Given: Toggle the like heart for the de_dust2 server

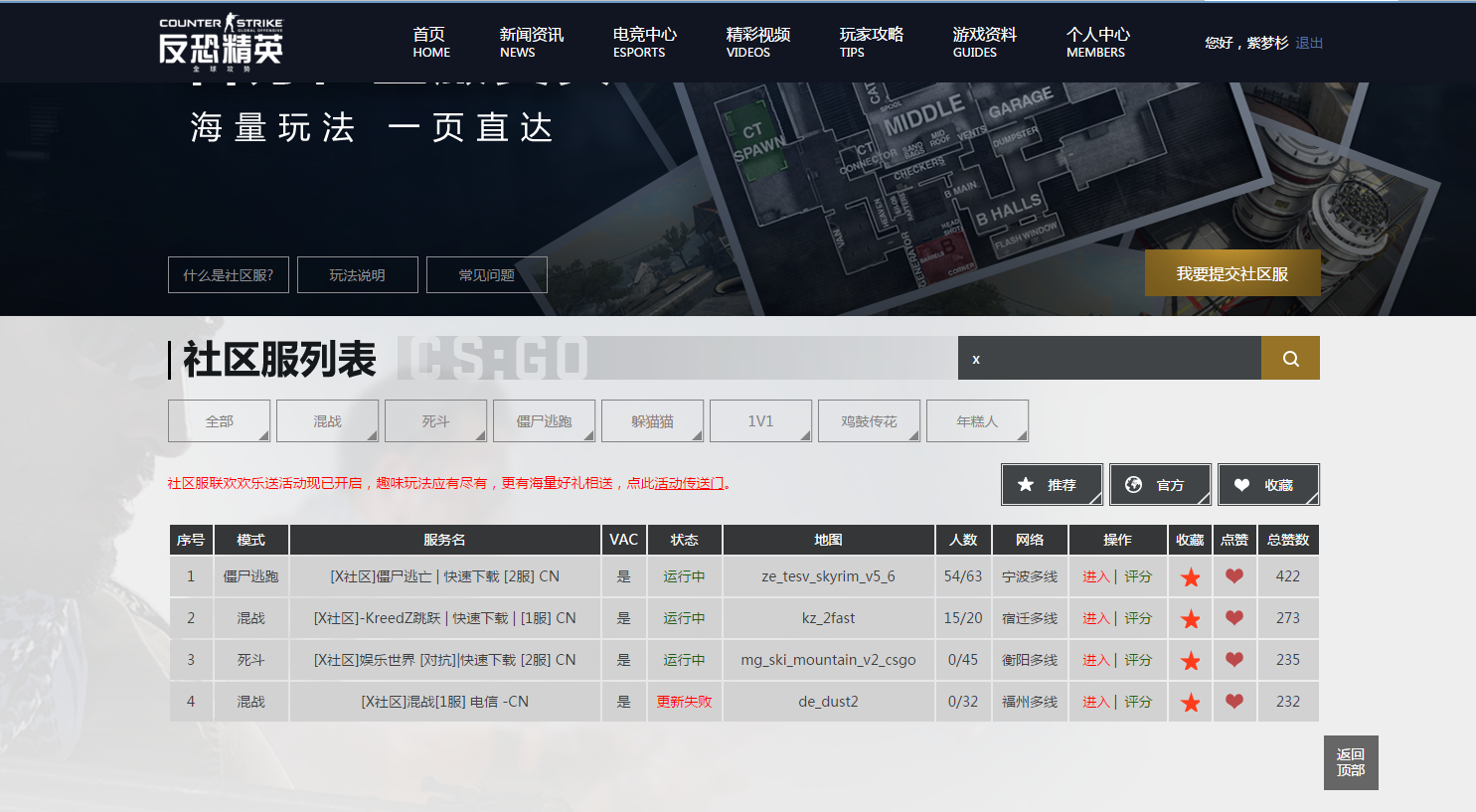Looking at the screenshot, I should [x=1233, y=701].
